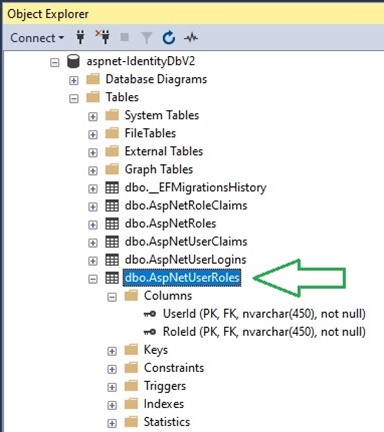Select dbo.AspNetRoles table name
The height and width of the screenshot is (432, 384).
pos(170,224)
